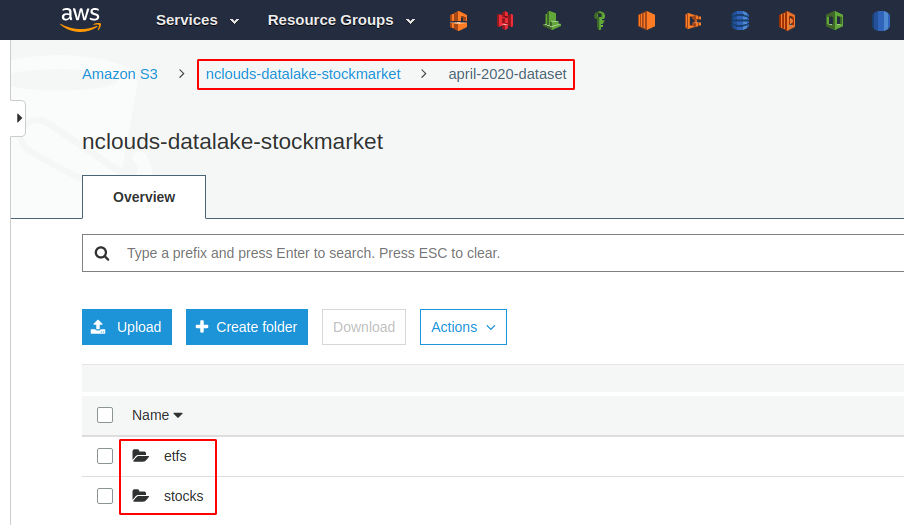The image size is (904, 525).
Task: Go to the Amazon S3 breadcrumb link
Action: pos(120,74)
